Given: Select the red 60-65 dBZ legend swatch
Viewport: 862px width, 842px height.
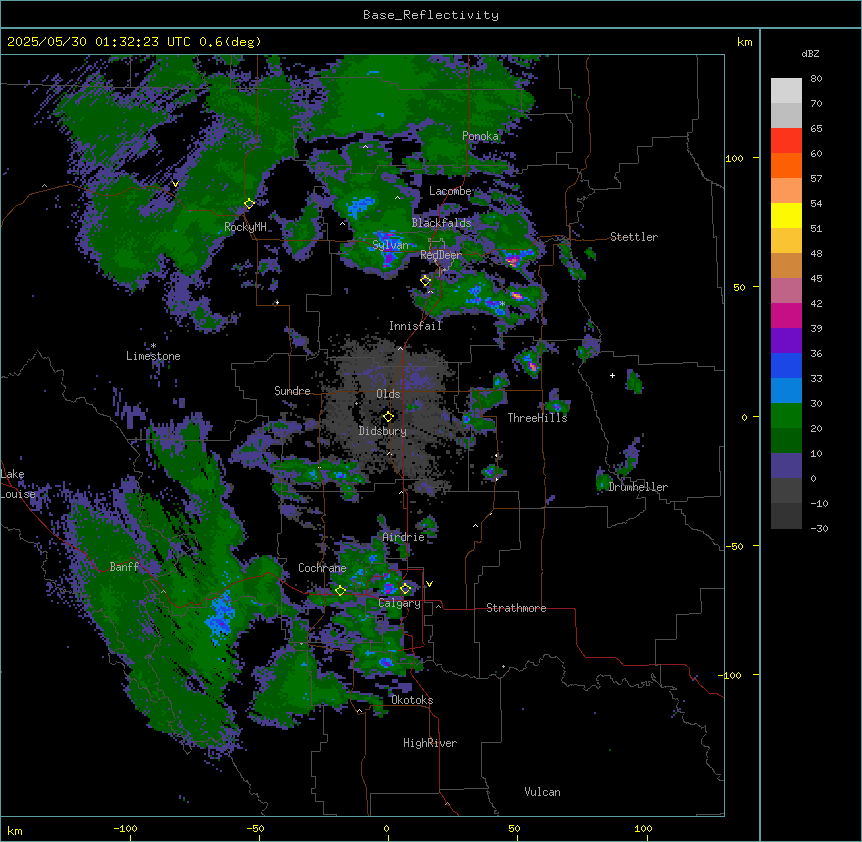Looking at the screenshot, I should [786, 140].
